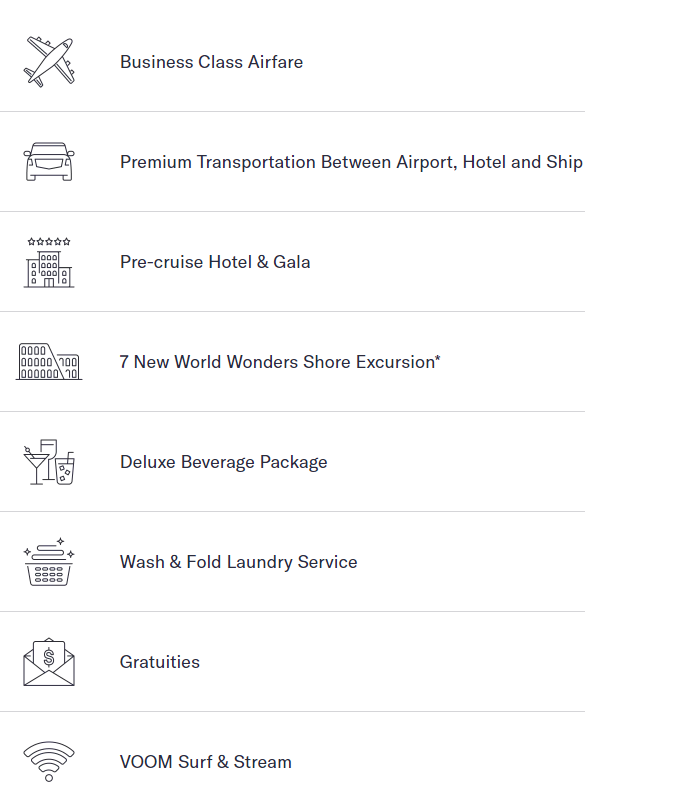Select the five-star hotel building icon
The image size is (677, 790).
tap(49, 262)
